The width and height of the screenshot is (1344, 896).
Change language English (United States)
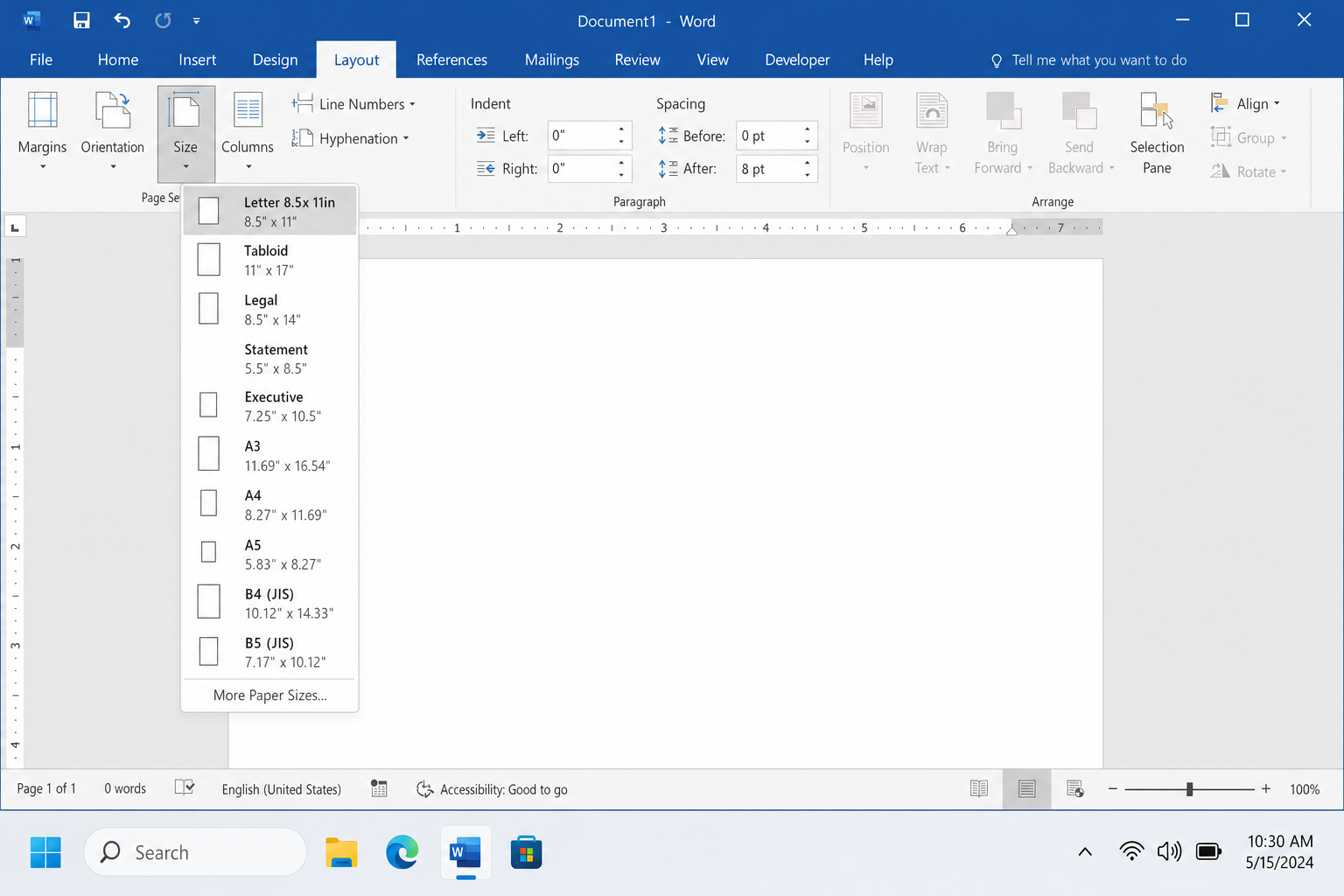point(282,789)
